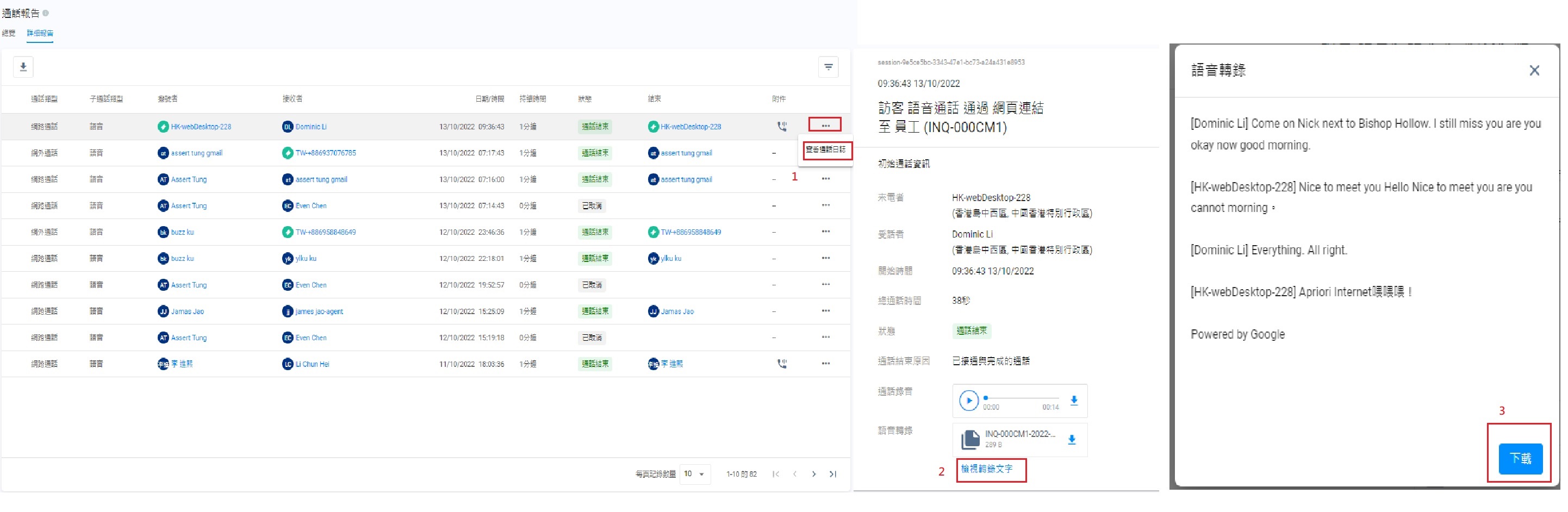1568x512 pixels.
Task: Click the 已取消 status in the 07:14:43 row
Action: coord(592,206)
